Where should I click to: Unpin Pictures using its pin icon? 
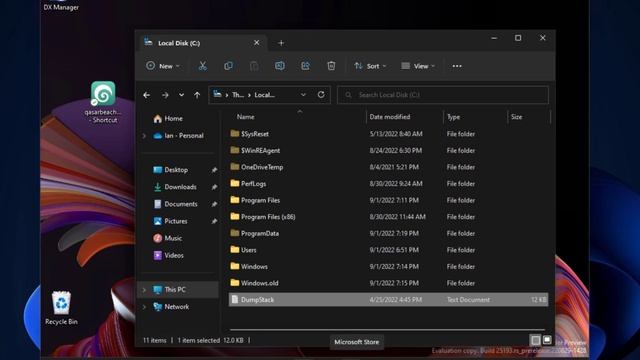(x=214, y=221)
